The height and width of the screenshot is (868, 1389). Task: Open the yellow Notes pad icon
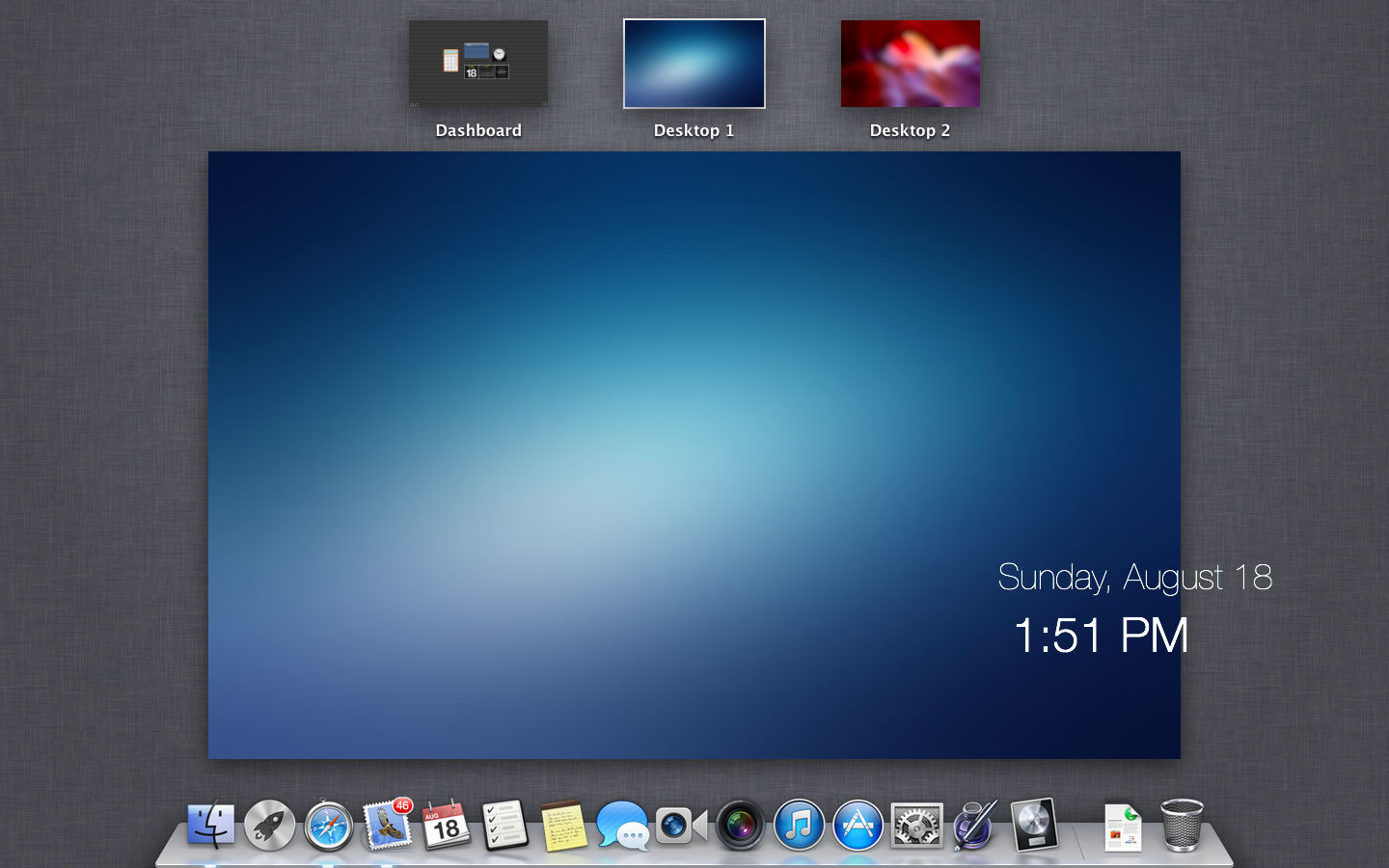coord(564,827)
